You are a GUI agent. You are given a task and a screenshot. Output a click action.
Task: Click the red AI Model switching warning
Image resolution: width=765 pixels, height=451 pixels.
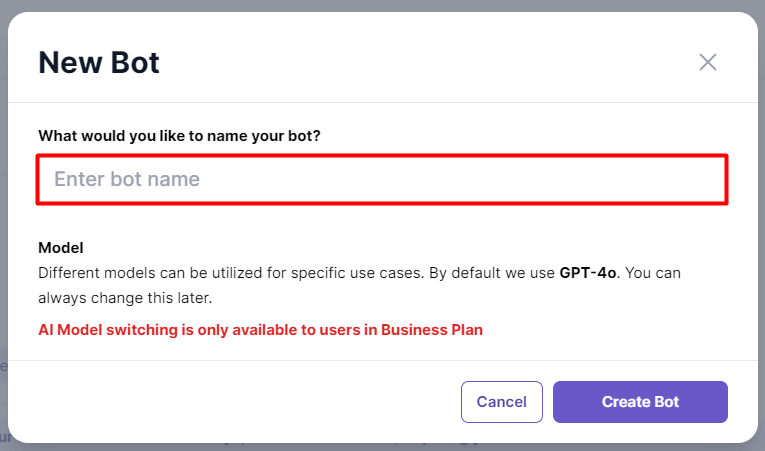coord(261,330)
